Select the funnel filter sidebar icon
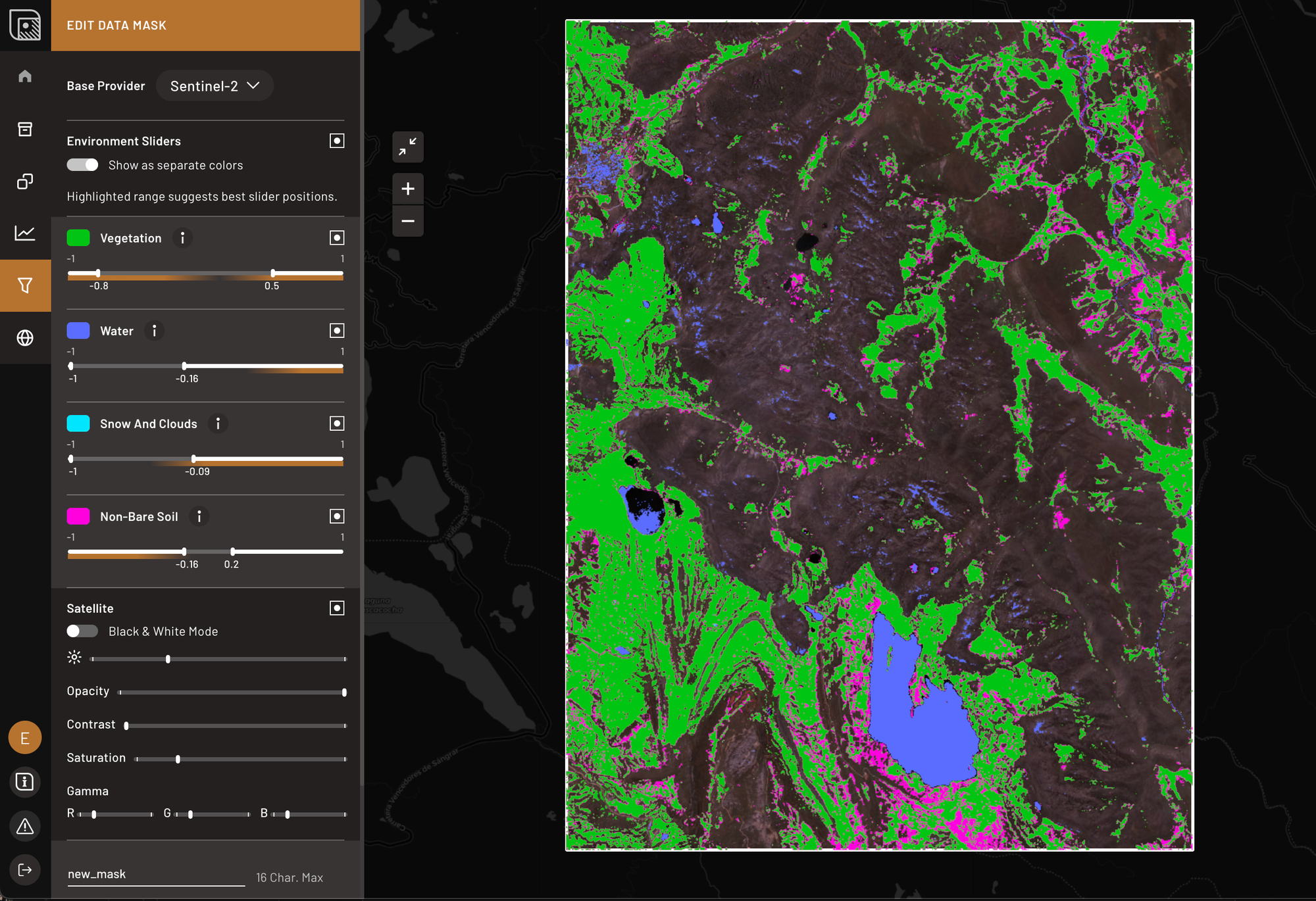Screen dimensions: 1316x901 (25, 285)
